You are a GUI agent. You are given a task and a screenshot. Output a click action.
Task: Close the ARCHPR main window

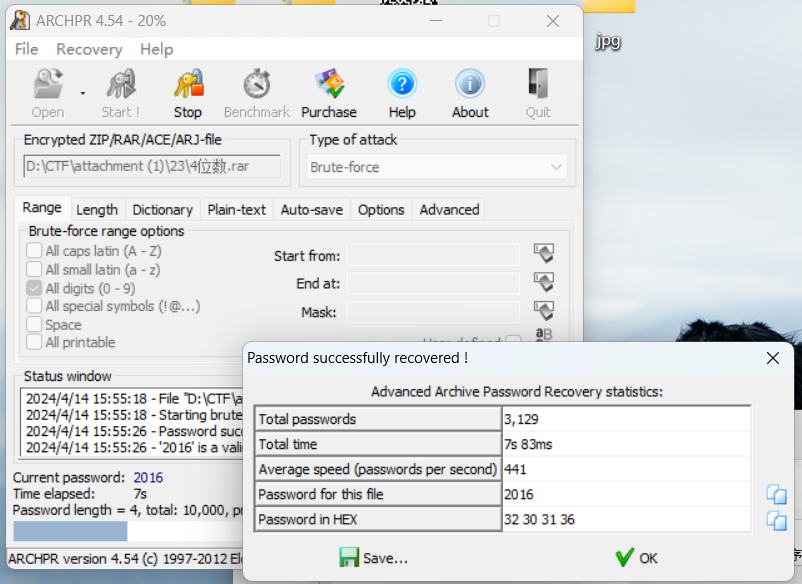(553, 21)
